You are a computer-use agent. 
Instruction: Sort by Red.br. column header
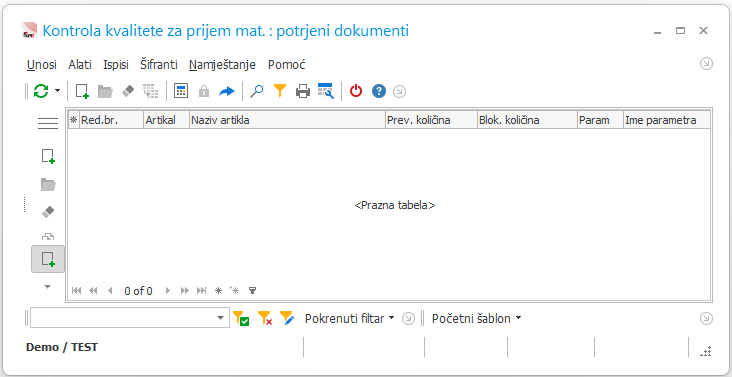(112, 120)
